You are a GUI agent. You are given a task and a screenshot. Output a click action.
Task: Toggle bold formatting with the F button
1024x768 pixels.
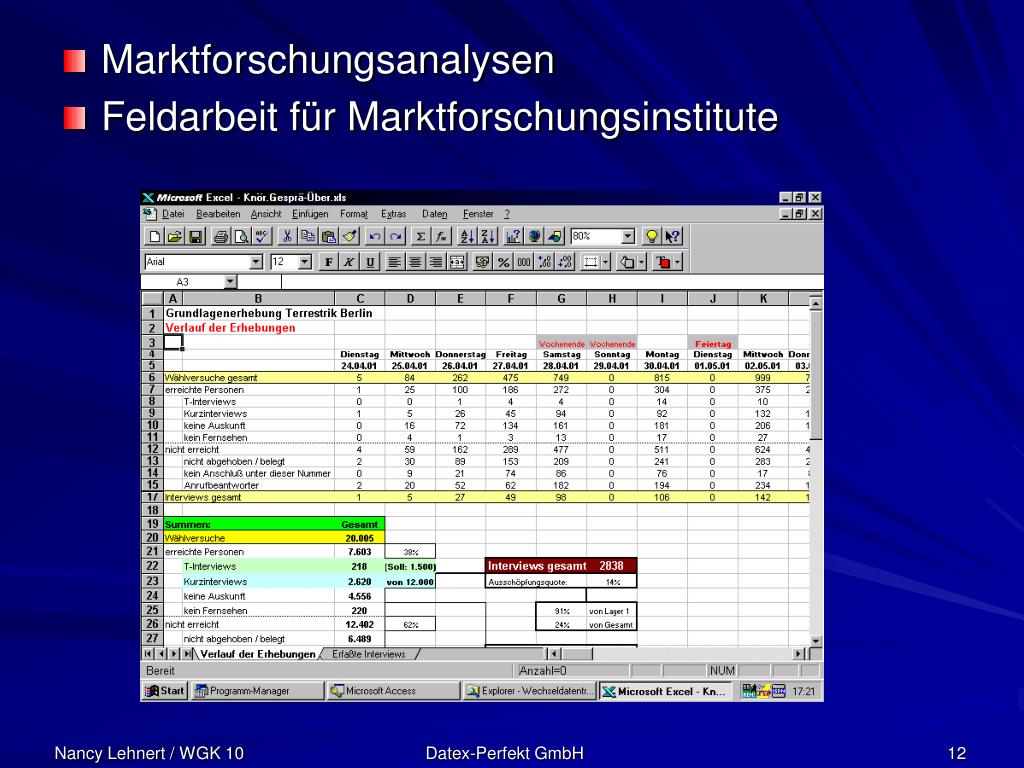point(328,262)
